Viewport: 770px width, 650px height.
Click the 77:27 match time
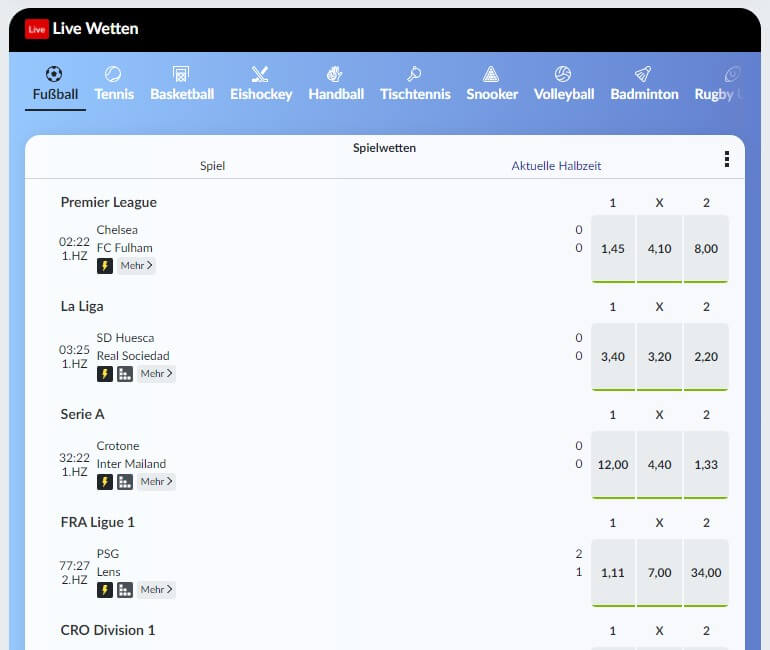pyautogui.click(x=75, y=566)
